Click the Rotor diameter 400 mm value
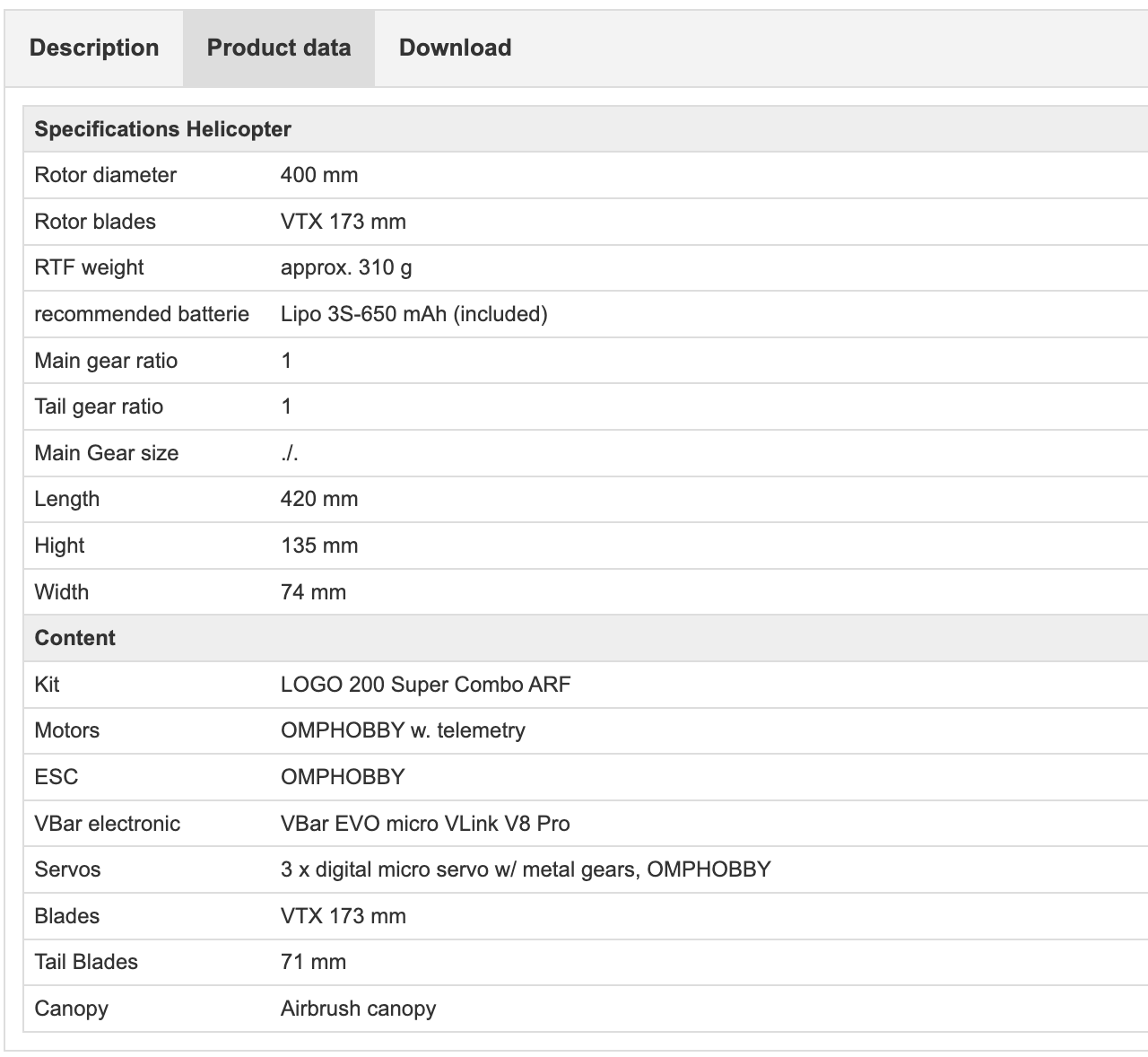The width and height of the screenshot is (1148, 1057). point(319,175)
